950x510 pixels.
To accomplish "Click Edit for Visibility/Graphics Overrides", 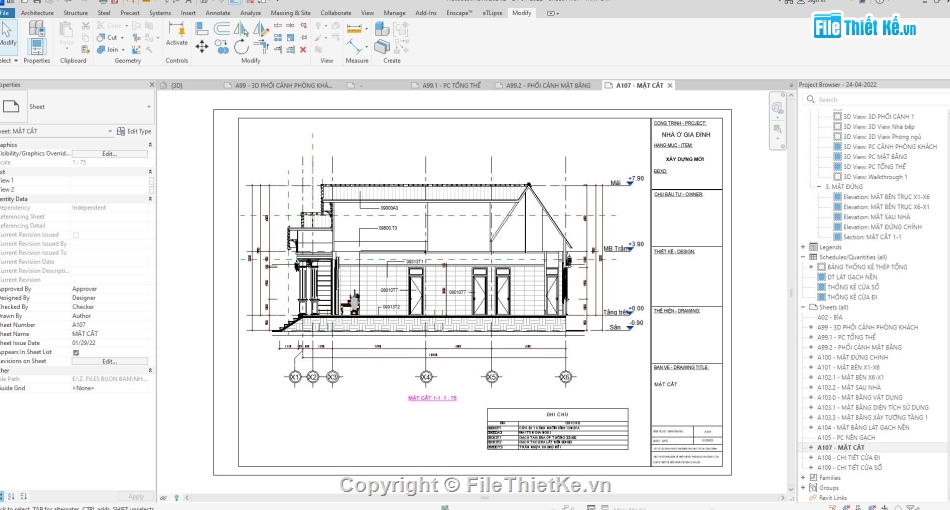I will [x=110, y=154].
